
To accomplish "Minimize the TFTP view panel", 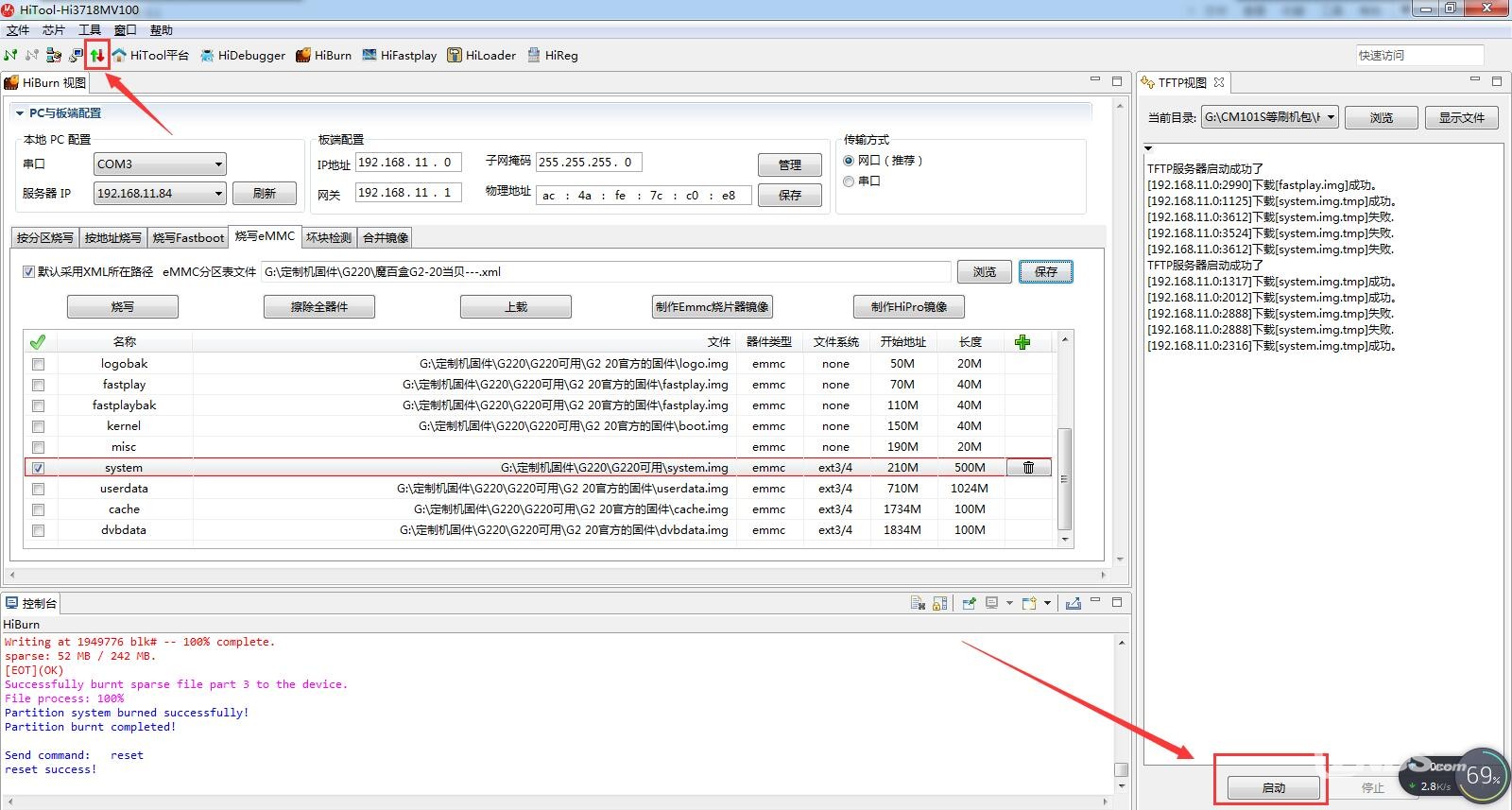I will (1475, 80).
